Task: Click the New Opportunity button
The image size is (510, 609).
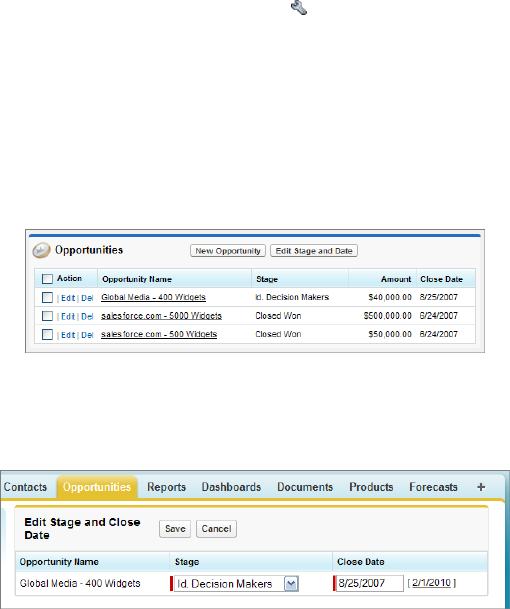Action: [228, 251]
